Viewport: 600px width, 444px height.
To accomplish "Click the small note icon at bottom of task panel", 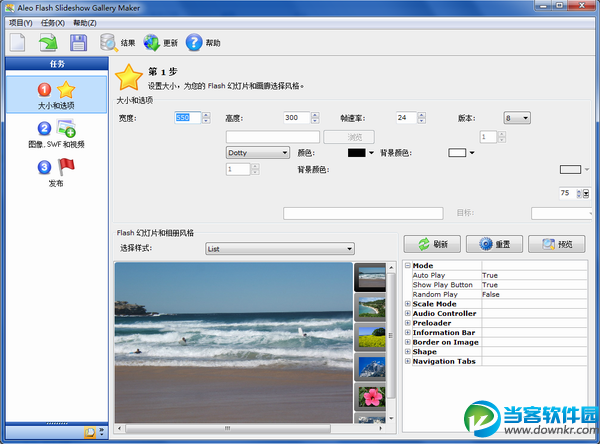I will tap(90, 433).
